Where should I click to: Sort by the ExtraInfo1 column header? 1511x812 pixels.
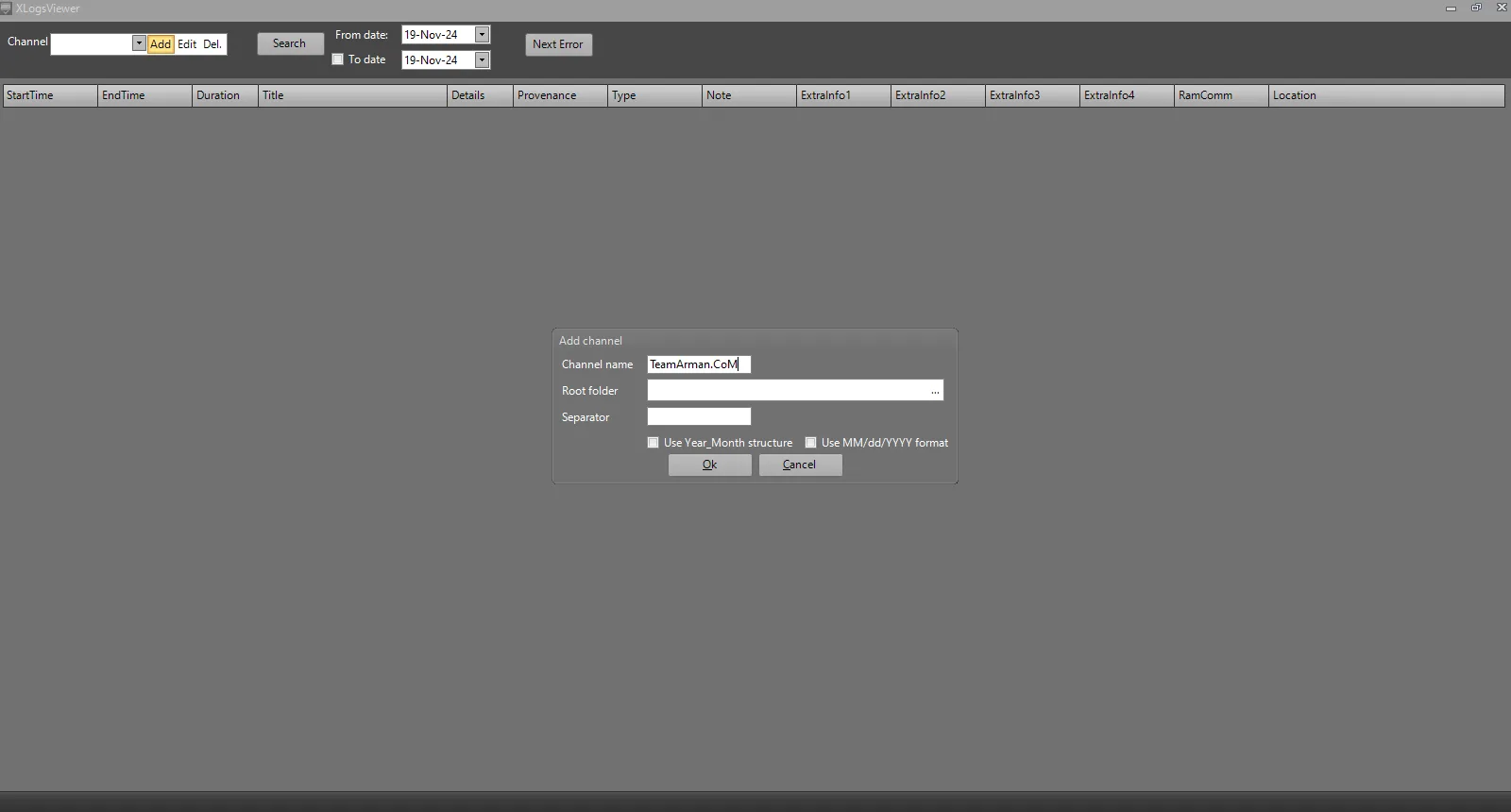843,95
